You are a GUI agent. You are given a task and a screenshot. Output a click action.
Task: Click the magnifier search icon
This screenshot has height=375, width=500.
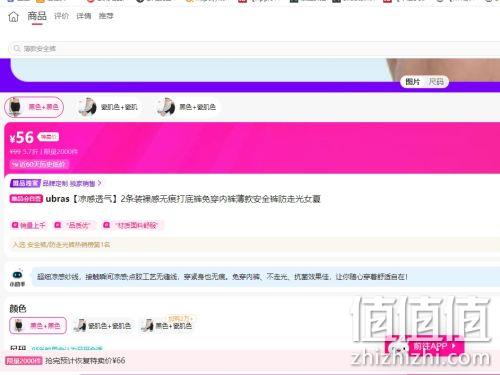17,49
